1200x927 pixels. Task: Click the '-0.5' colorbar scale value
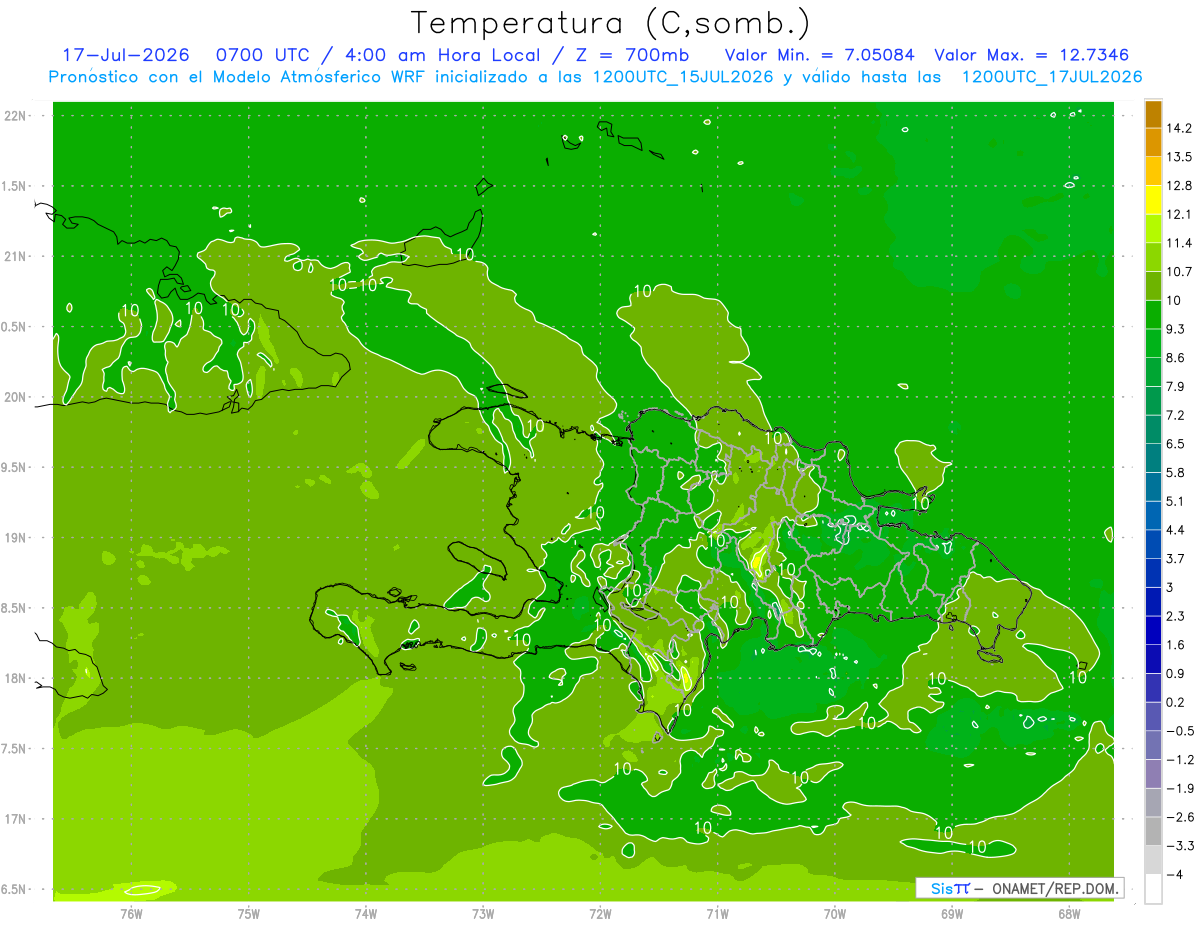tap(1180, 731)
